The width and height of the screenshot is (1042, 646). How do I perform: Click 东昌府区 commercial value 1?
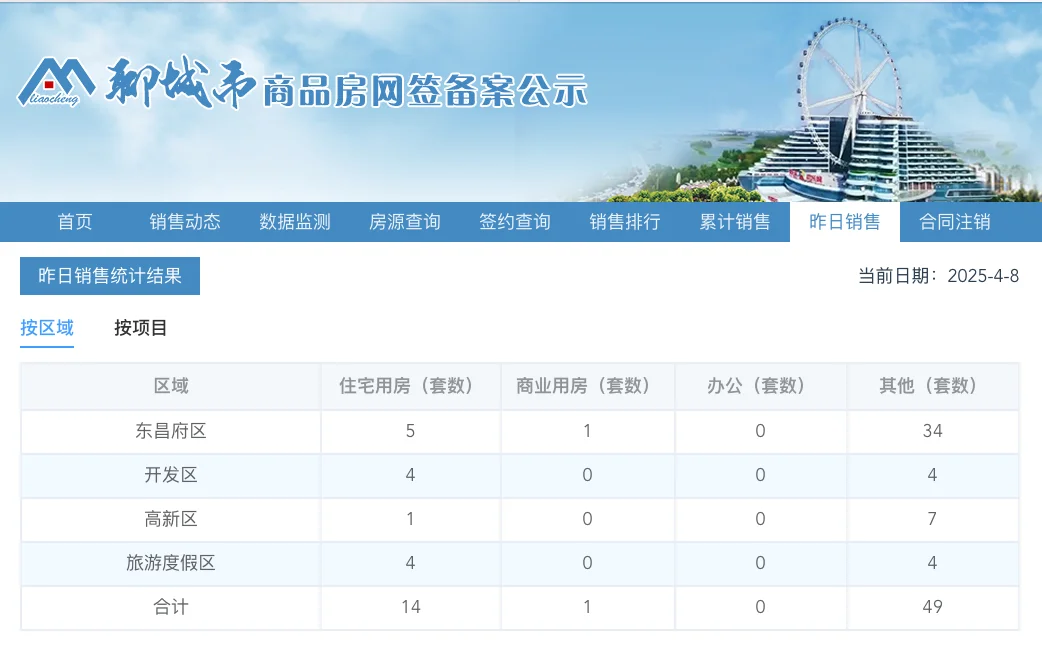[587, 431]
